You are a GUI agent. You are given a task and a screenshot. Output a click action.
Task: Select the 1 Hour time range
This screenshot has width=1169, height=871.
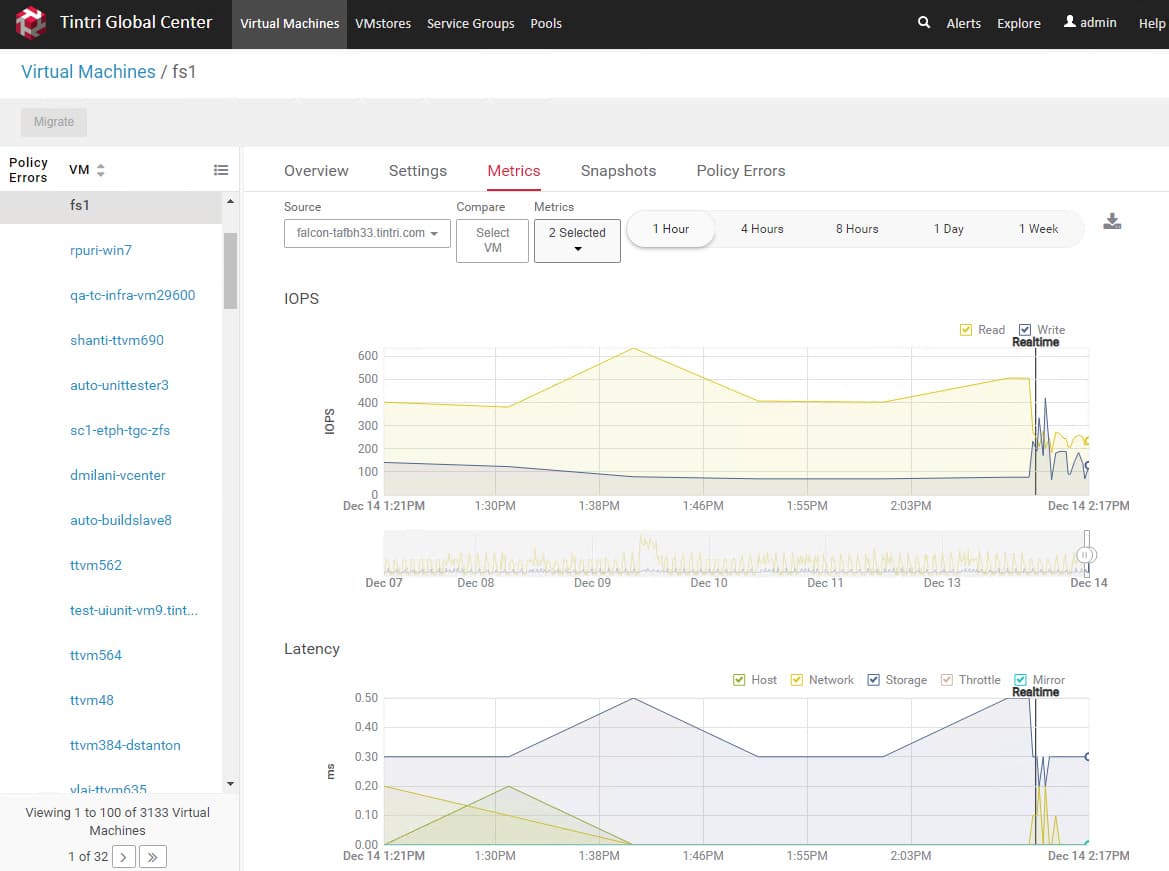(x=671, y=229)
